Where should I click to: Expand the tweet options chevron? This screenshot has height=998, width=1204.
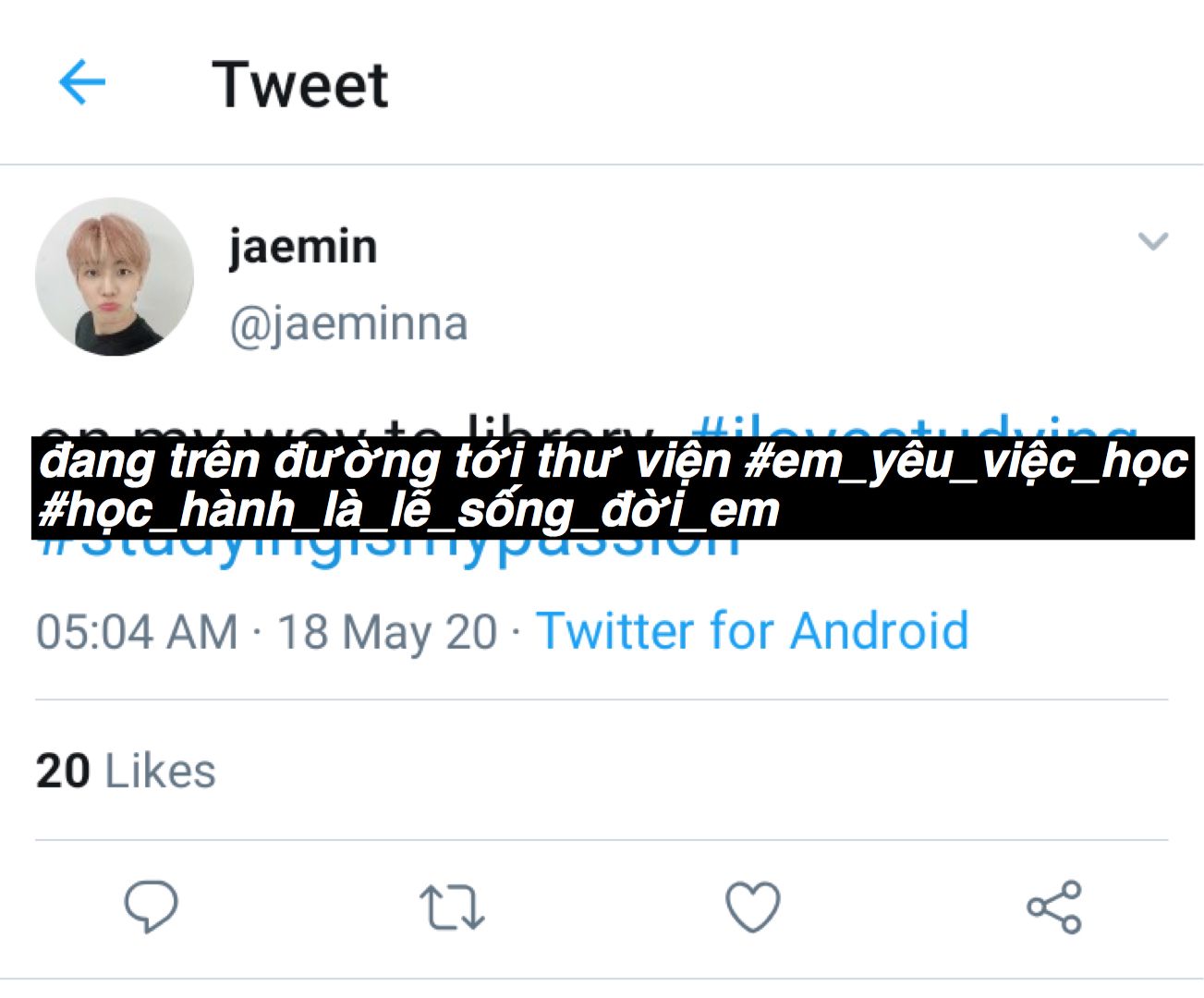1153,242
